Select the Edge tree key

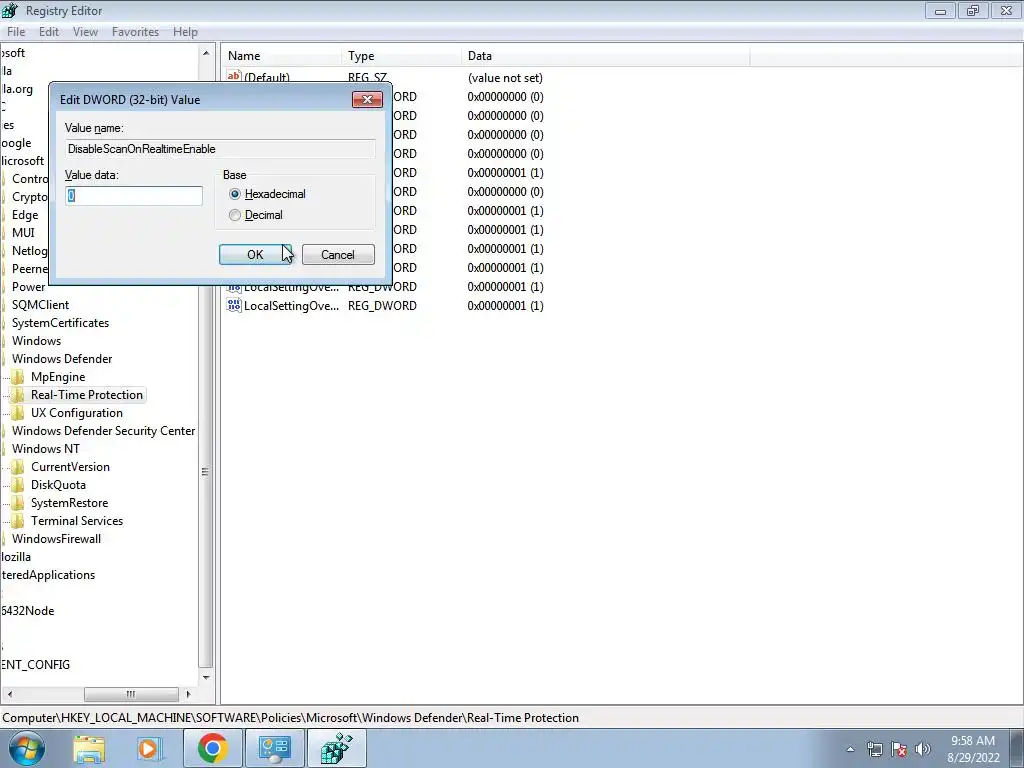25,215
